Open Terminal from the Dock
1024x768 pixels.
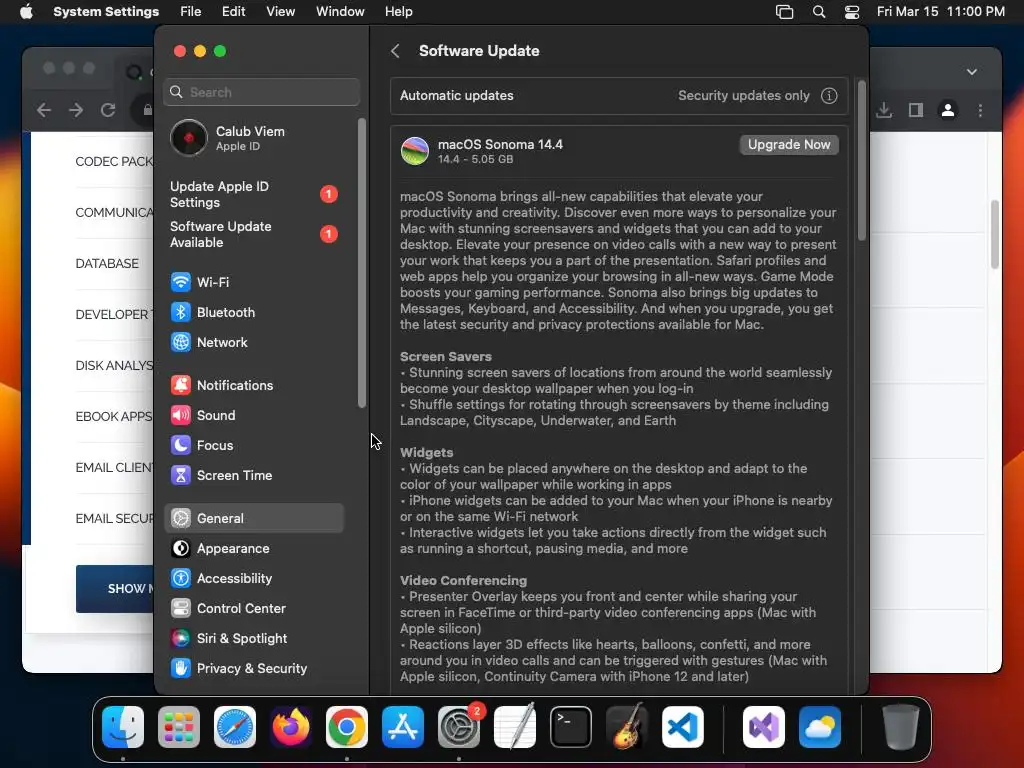[x=571, y=727]
